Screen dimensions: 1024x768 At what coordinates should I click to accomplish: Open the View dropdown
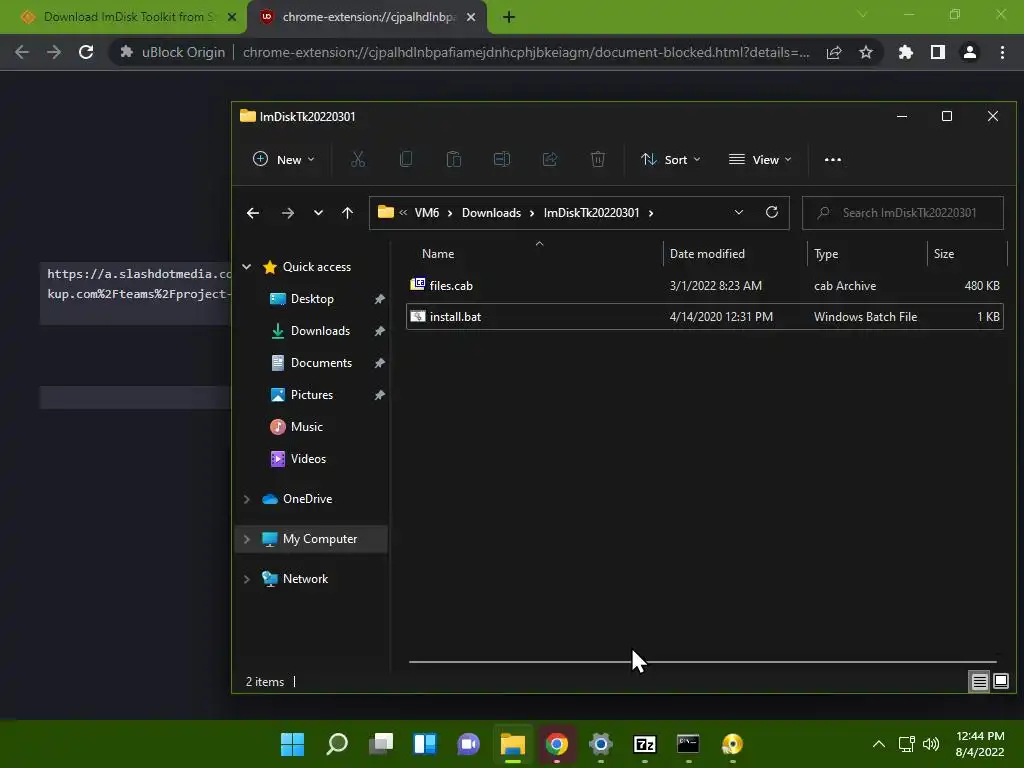pos(760,159)
